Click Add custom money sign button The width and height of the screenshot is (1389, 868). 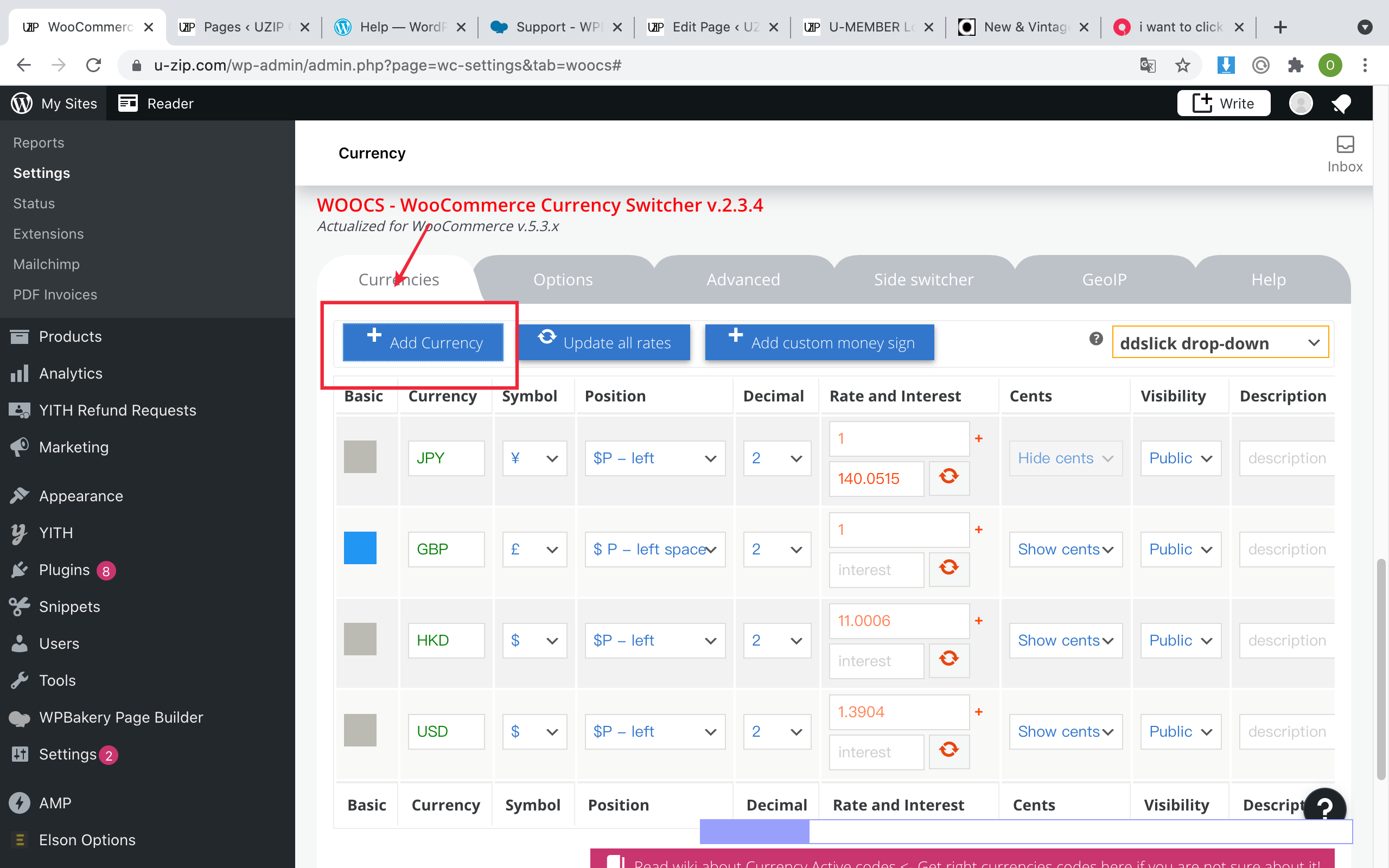click(819, 343)
